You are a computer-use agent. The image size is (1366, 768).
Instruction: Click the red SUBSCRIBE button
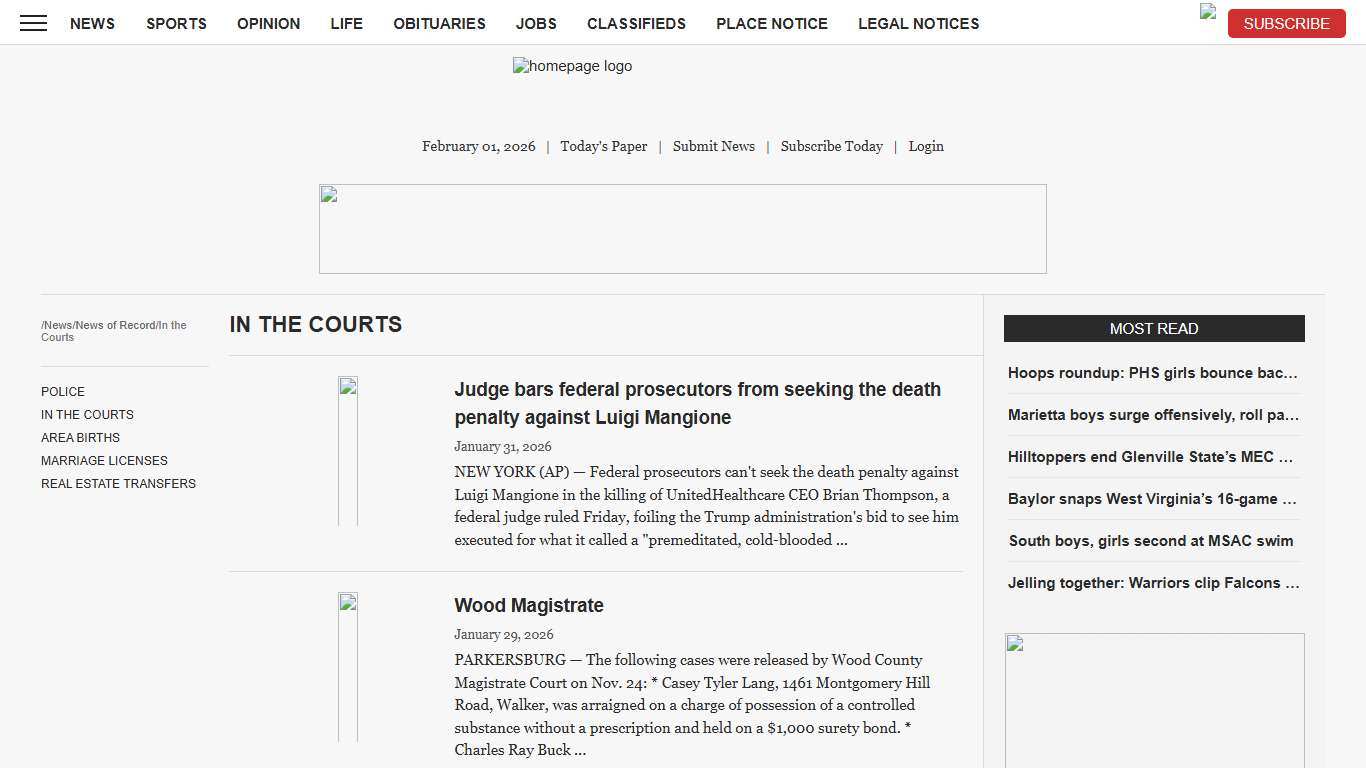[1286, 23]
